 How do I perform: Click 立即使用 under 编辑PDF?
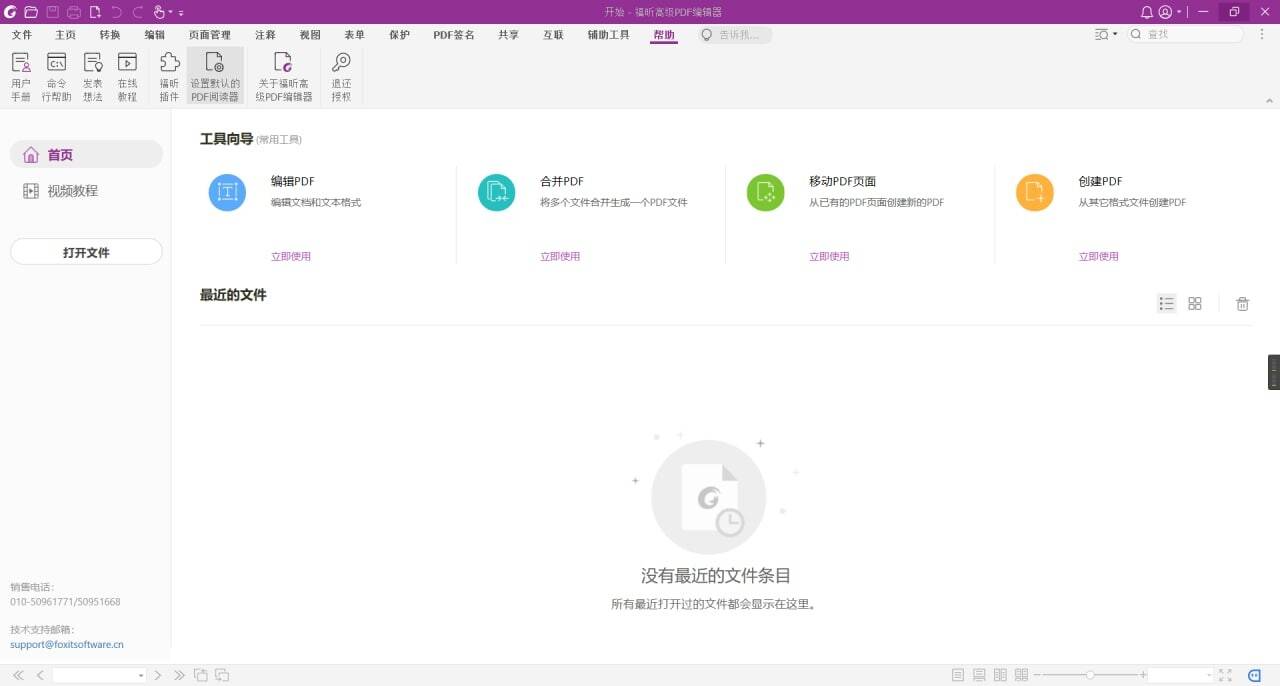point(291,256)
